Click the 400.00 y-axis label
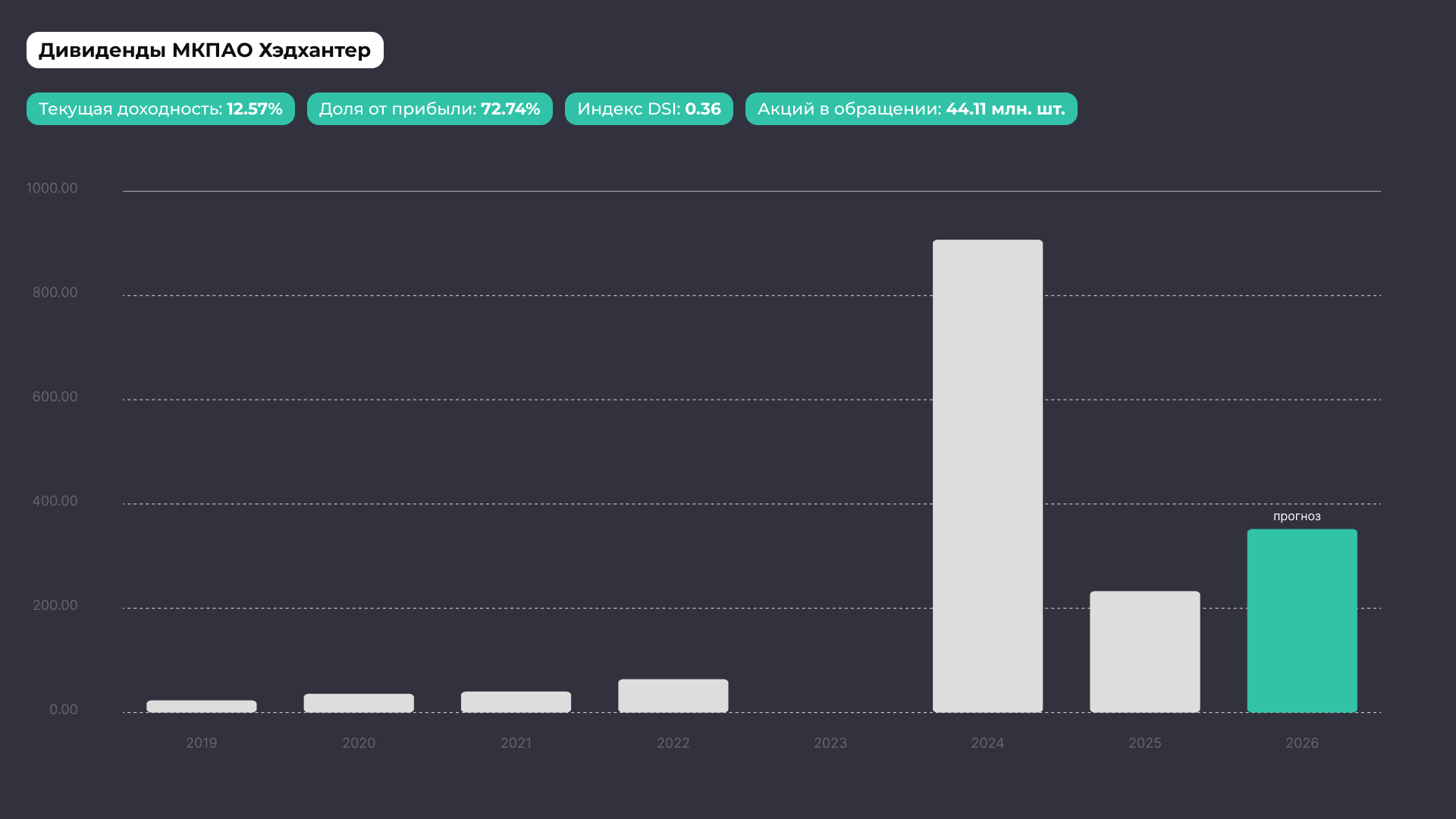 (x=55, y=501)
